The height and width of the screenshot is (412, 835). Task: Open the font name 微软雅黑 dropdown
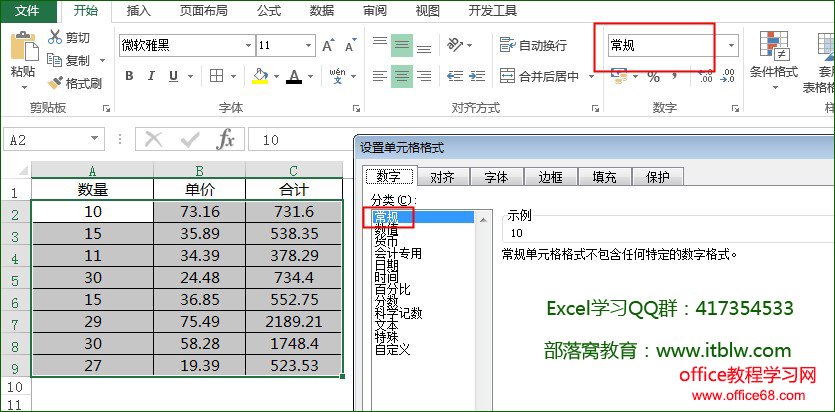point(248,46)
